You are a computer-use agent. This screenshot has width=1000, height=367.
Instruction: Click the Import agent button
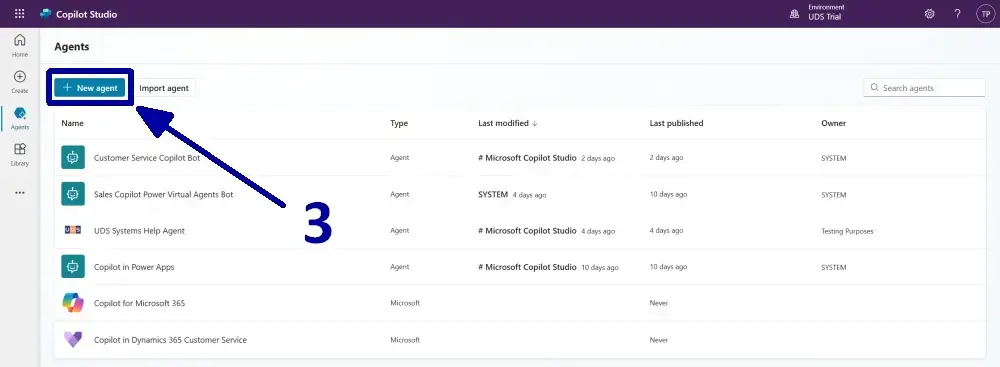[x=164, y=88]
